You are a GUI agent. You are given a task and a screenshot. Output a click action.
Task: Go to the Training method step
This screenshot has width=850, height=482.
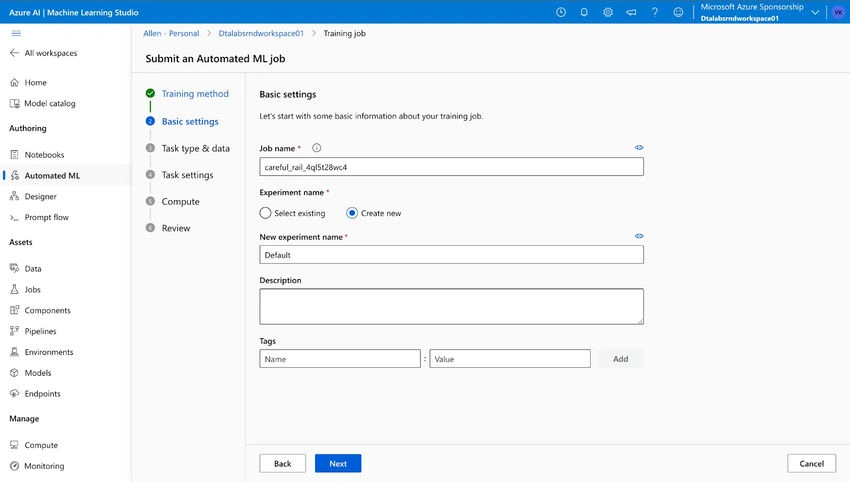[195, 94]
